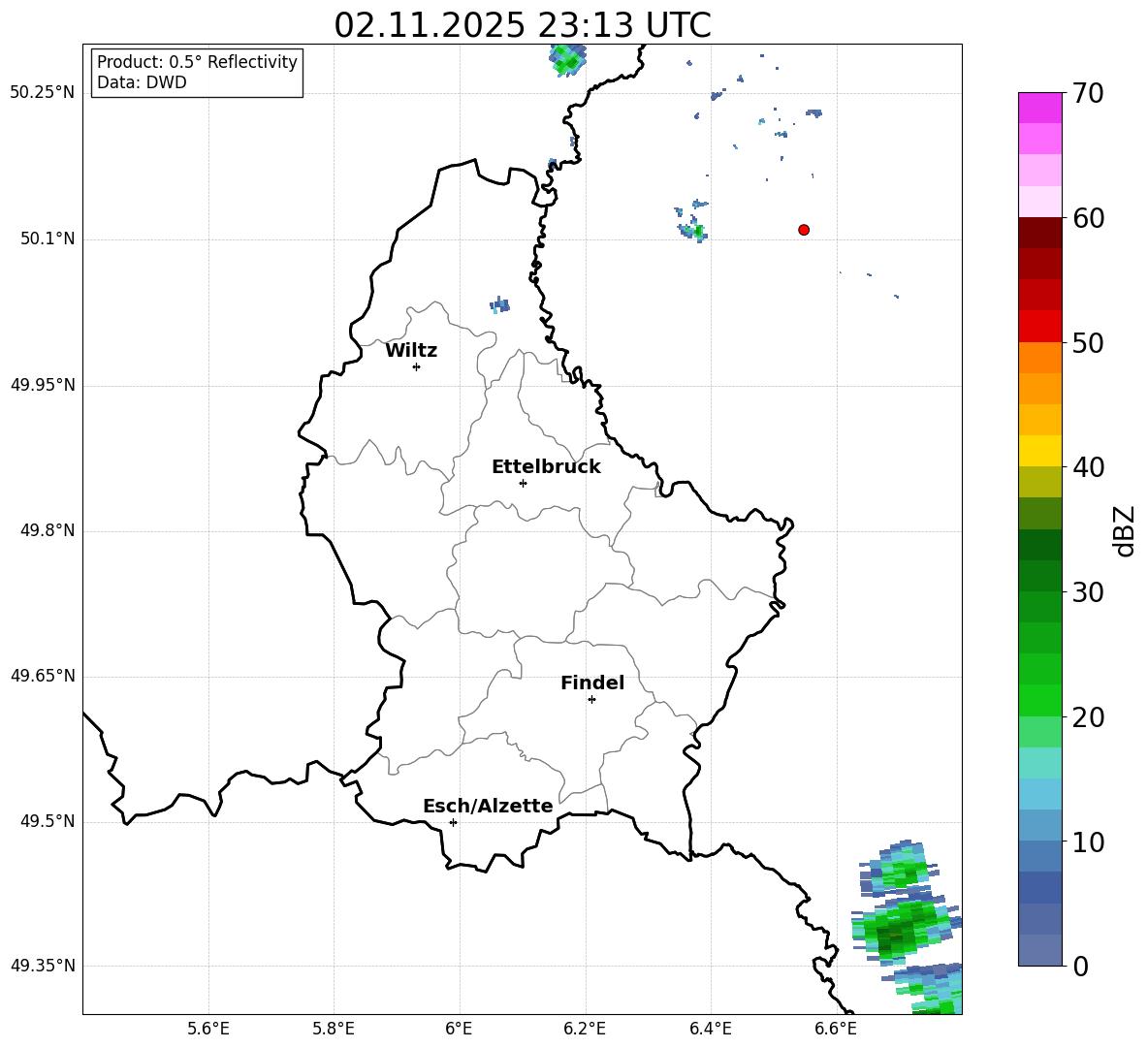Click the 20 value on the colorbar

(1087, 717)
